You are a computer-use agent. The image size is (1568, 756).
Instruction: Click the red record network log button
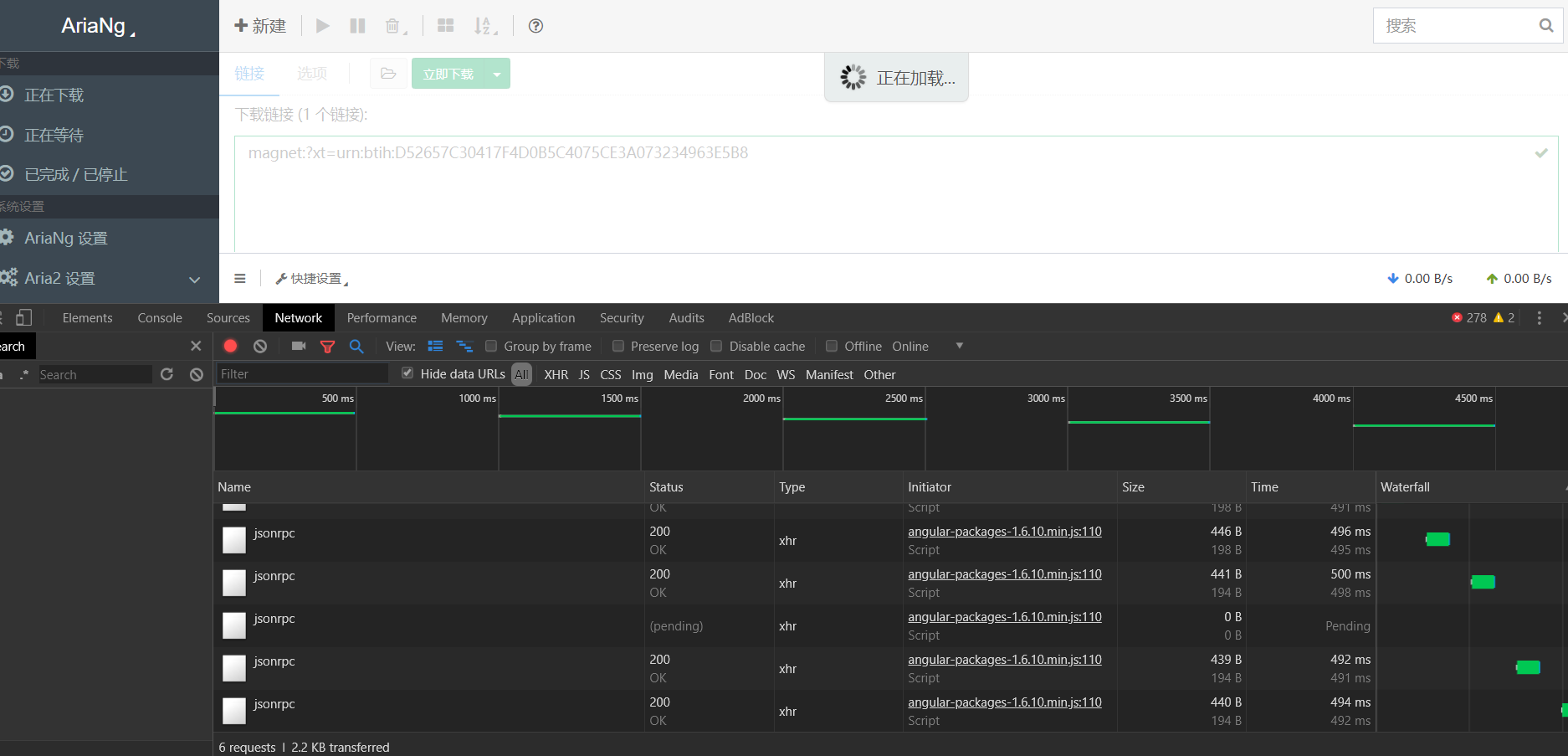pos(230,346)
